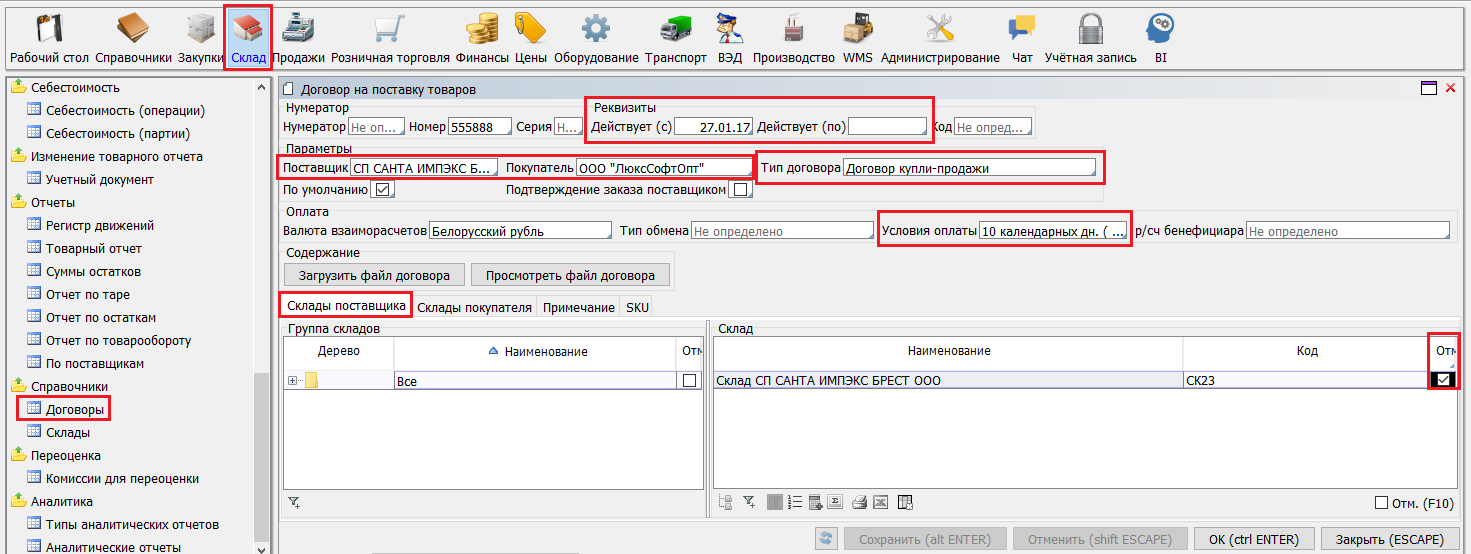Expand the Все tree node
The height and width of the screenshot is (554, 1471).
point(292,380)
